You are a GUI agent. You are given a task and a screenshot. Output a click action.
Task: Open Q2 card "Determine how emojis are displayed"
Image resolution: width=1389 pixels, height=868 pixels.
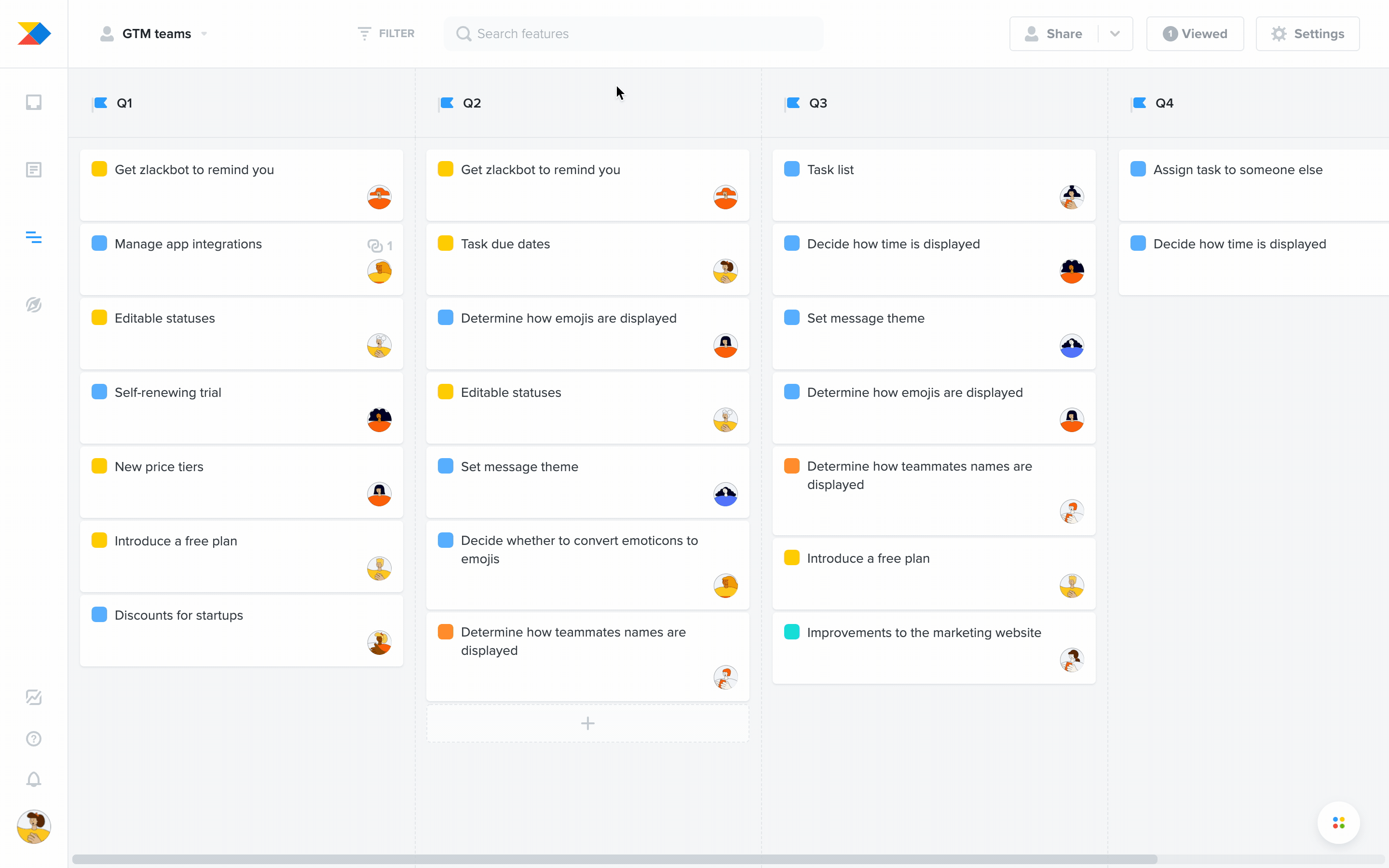[588, 333]
